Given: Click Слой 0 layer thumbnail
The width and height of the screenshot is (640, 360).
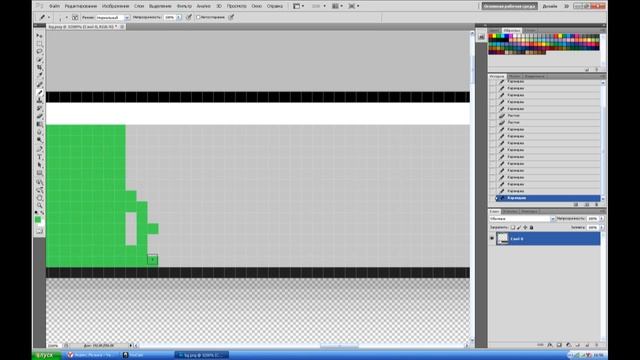Looking at the screenshot, I should 502,238.
